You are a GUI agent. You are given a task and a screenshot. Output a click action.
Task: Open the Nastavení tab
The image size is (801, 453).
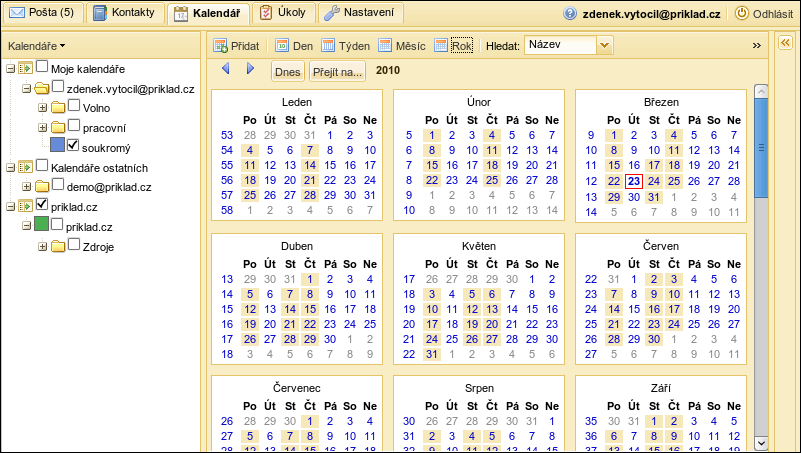click(360, 13)
